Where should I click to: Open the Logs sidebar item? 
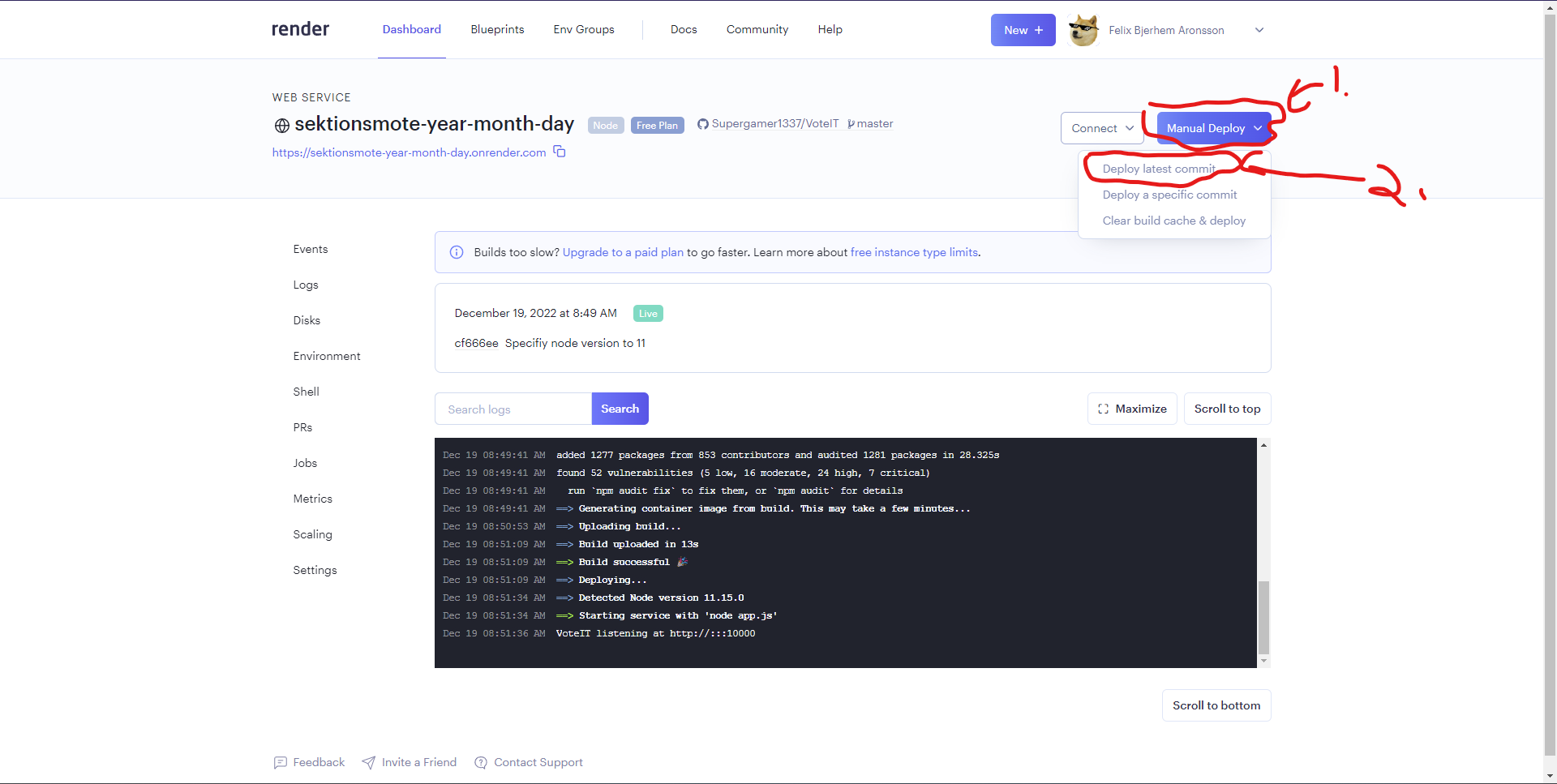coord(306,285)
